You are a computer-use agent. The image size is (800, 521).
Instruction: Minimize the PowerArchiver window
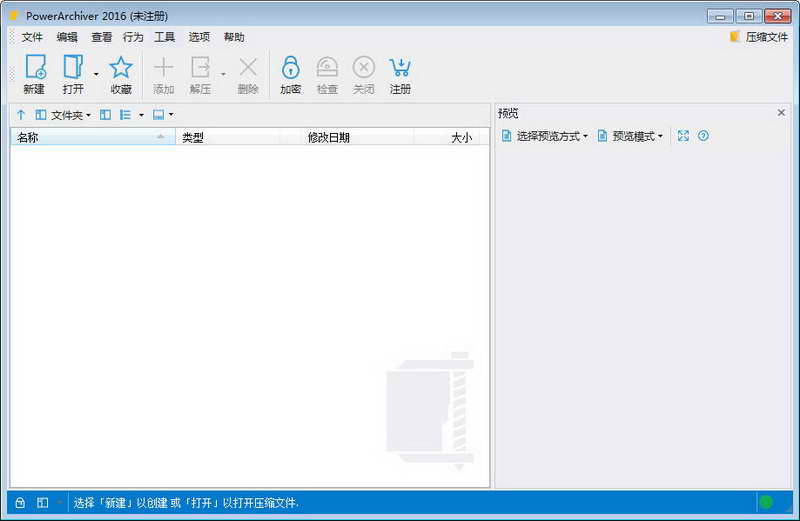click(x=720, y=16)
